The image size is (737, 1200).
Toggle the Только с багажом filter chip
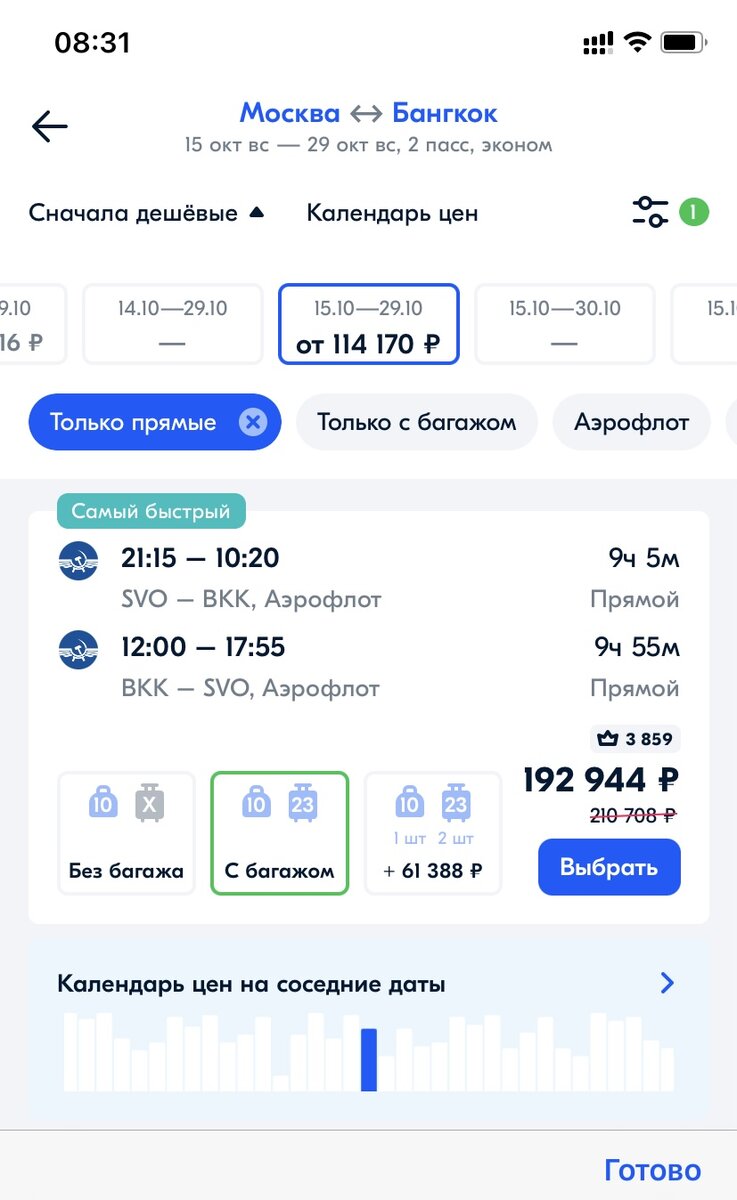(x=417, y=422)
